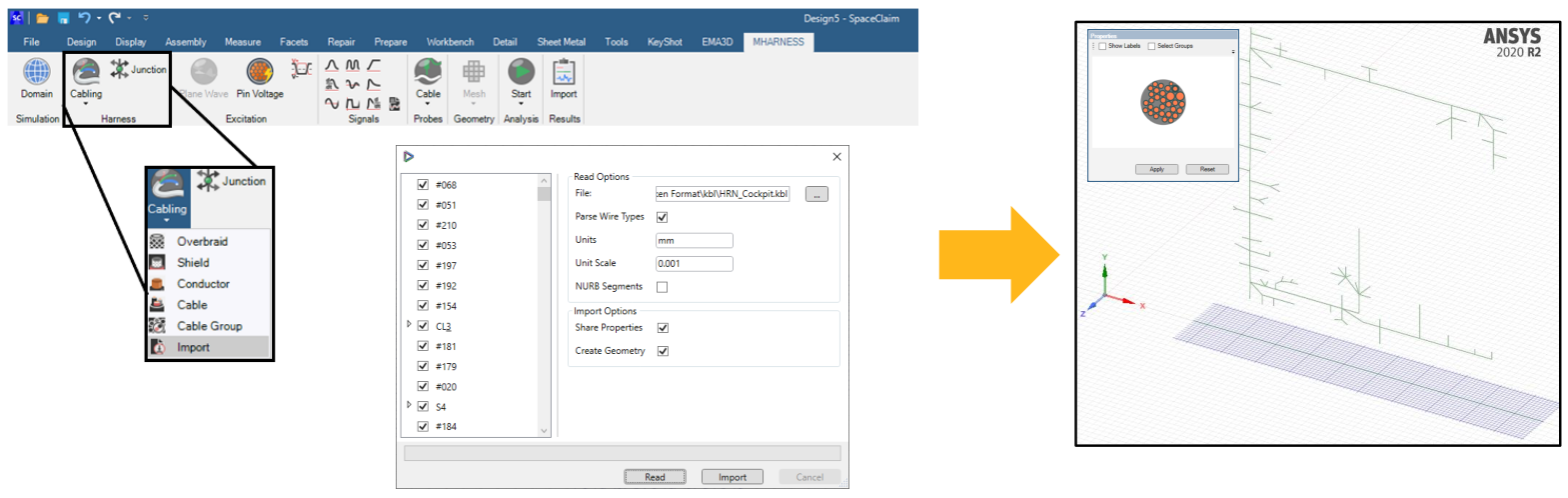Click the Units input field
This screenshot has height=498, width=1568.
pyautogui.click(x=695, y=241)
